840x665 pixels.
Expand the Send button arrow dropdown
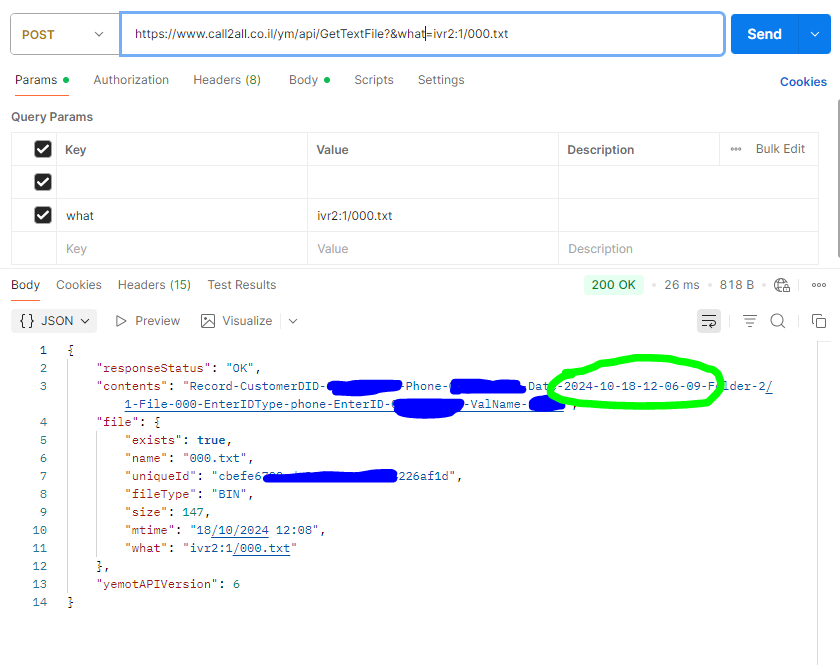click(x=813, y=34)
